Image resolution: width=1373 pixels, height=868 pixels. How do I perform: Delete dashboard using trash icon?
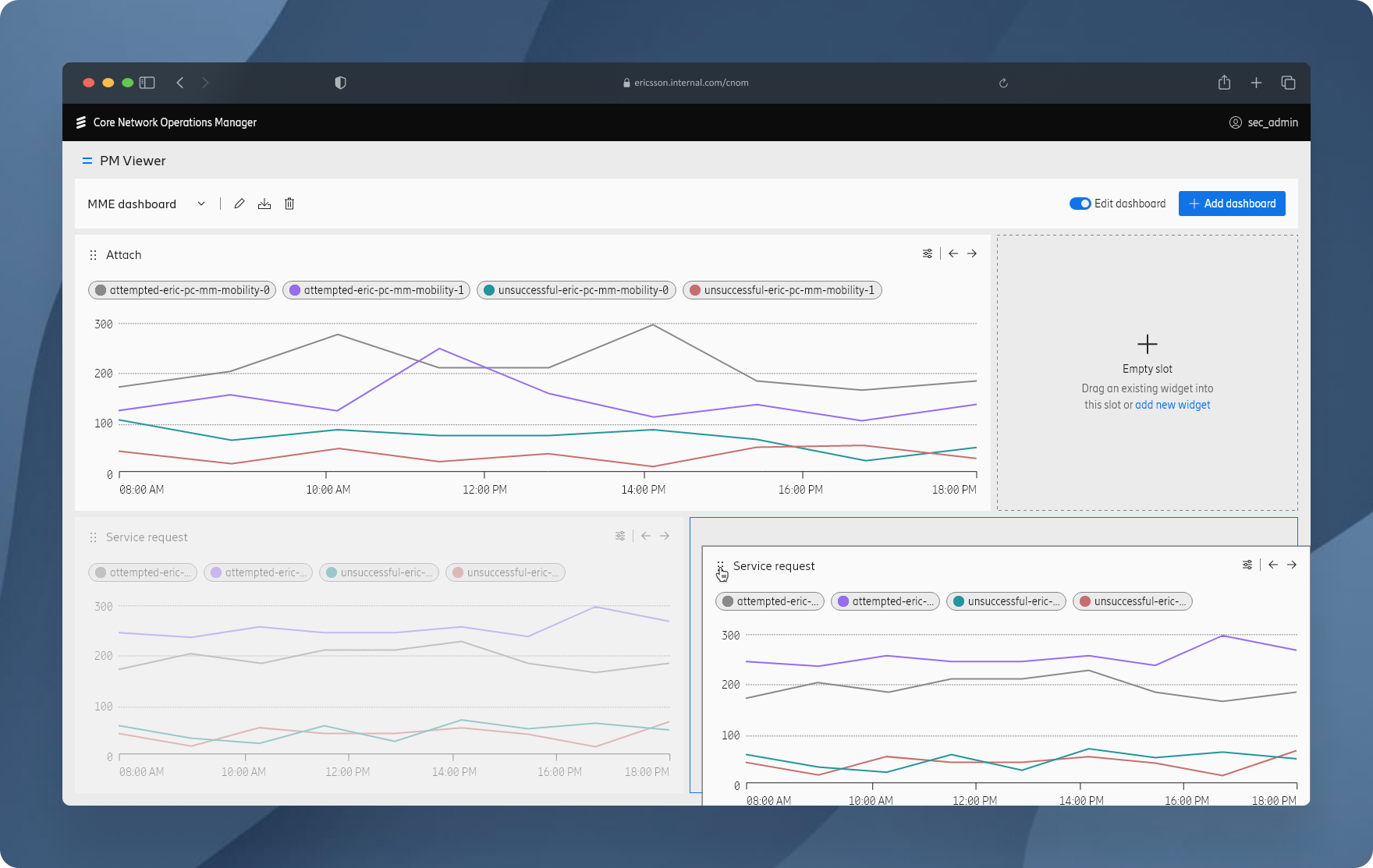tap(289, 204)
